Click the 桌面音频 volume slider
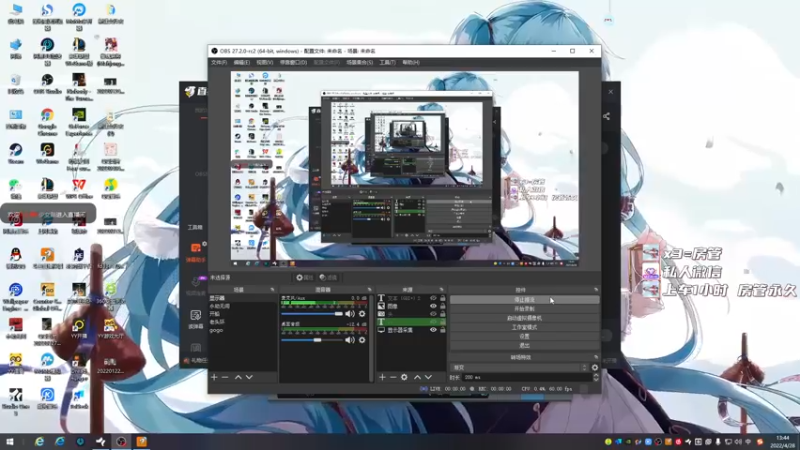This screenshot has height=450, width=800. click(x=312, y=340)
